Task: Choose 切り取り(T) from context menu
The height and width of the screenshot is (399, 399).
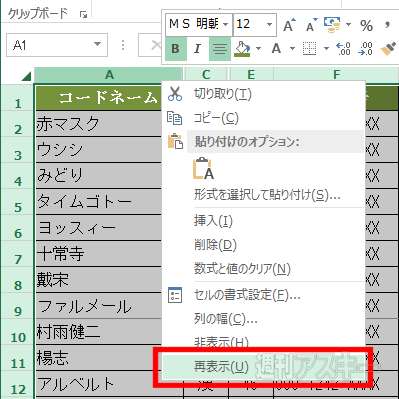Action: point(263,94)
